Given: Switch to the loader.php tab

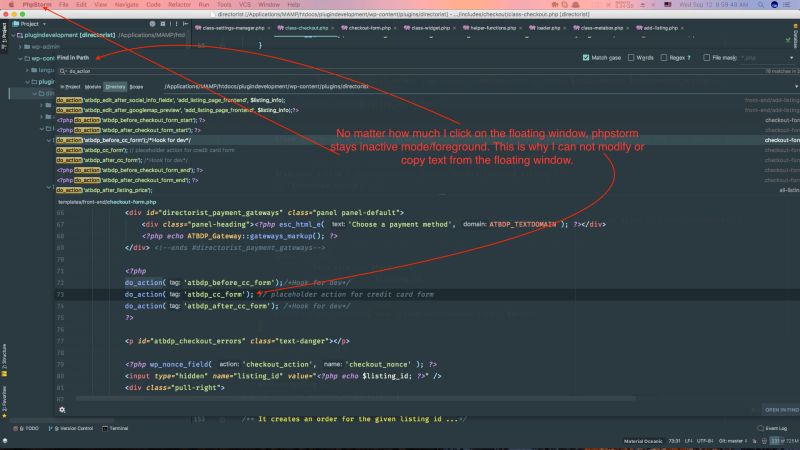Looking at the screenshot, I should (548, 28).
